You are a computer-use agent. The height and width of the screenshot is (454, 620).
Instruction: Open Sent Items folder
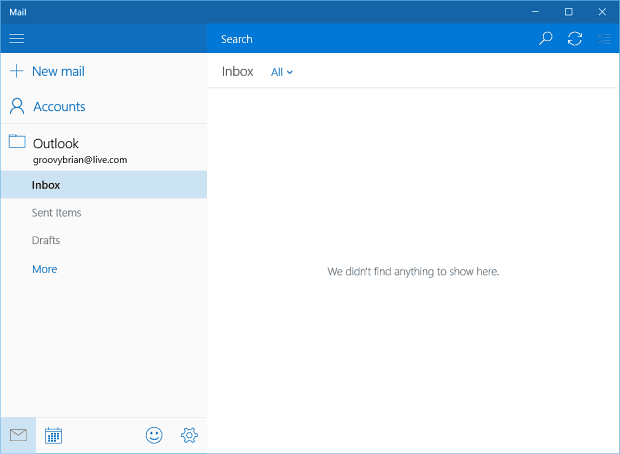tap(104, 212)
